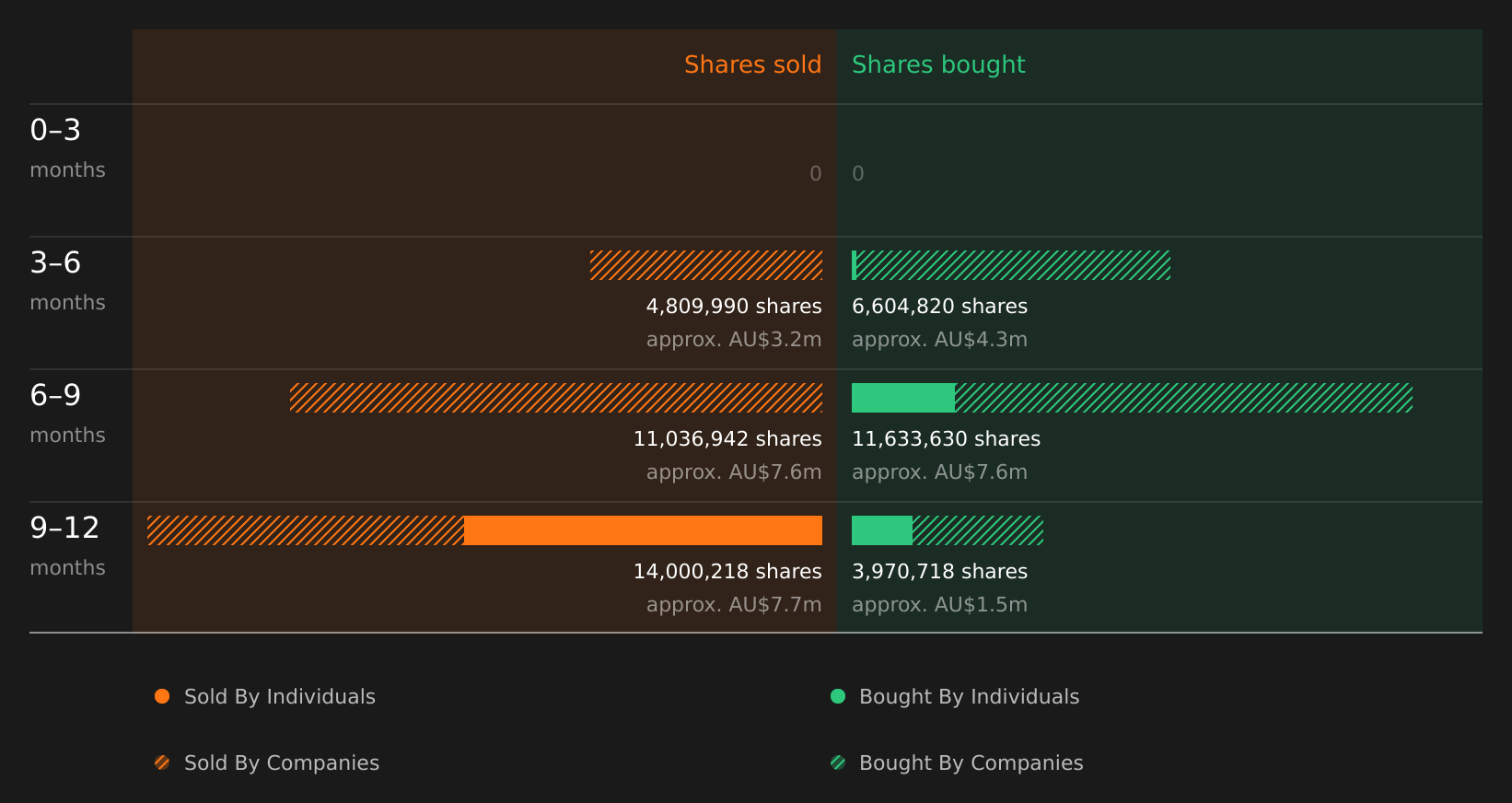Click hatched green segment in 6–9 months bar
Image resolution: width=1512 pixels, height=803 pixels.
(x=1183, y=398)
